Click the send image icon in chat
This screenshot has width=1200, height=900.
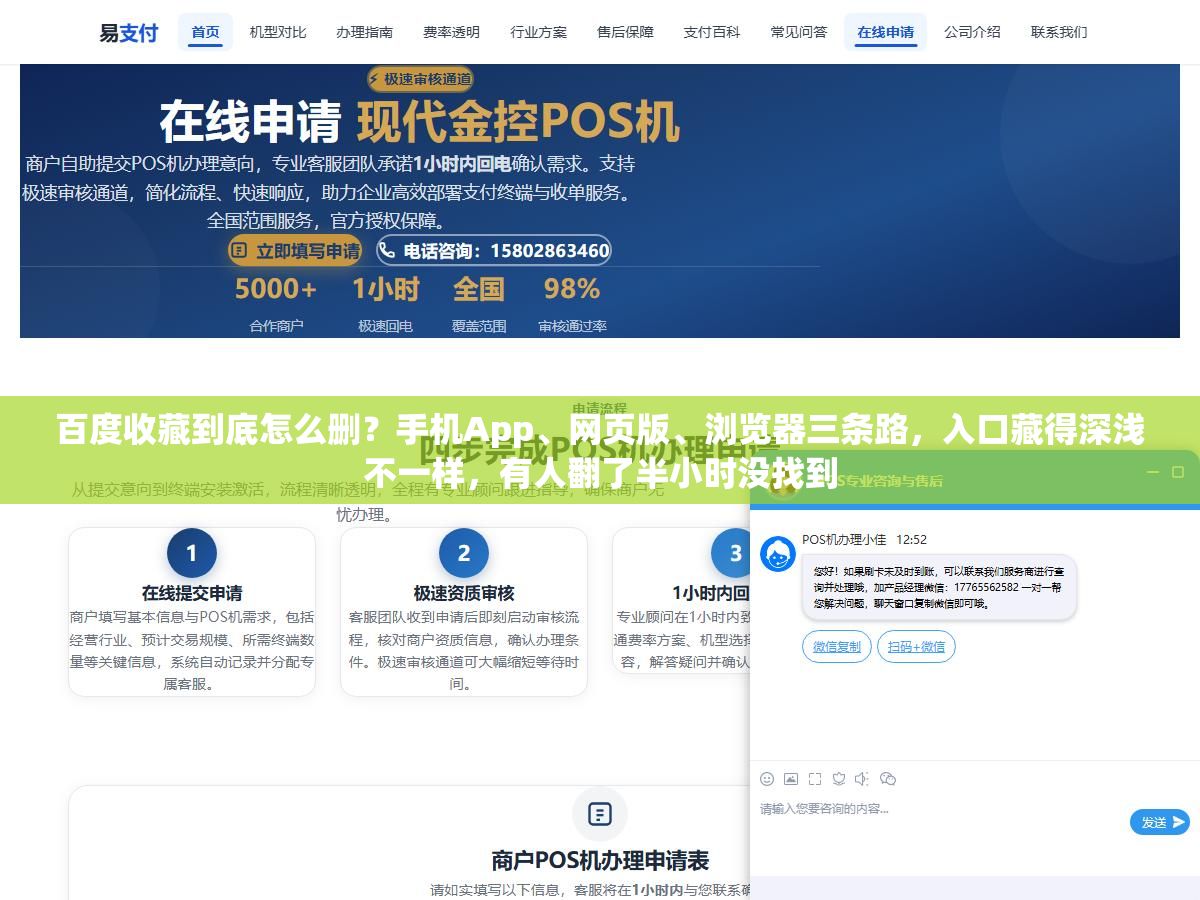(x=791, y=778)
